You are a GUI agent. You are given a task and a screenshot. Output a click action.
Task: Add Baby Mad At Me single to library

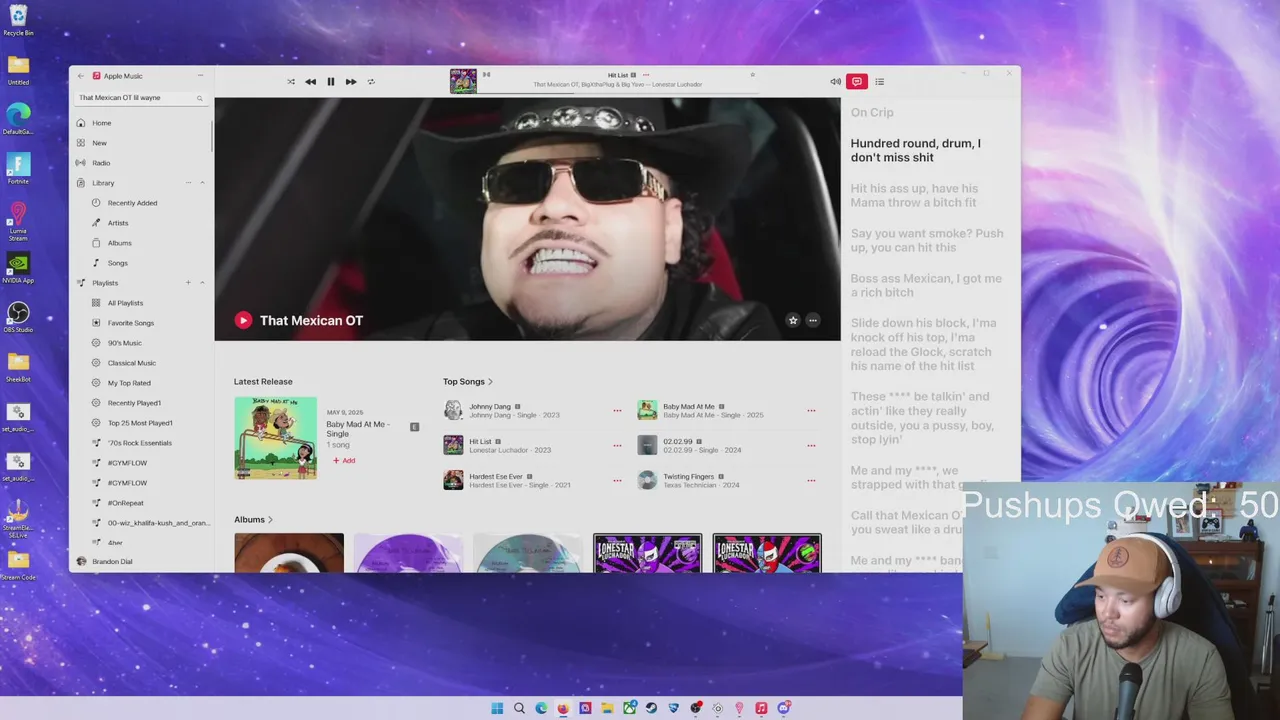(x=344, y=461)
